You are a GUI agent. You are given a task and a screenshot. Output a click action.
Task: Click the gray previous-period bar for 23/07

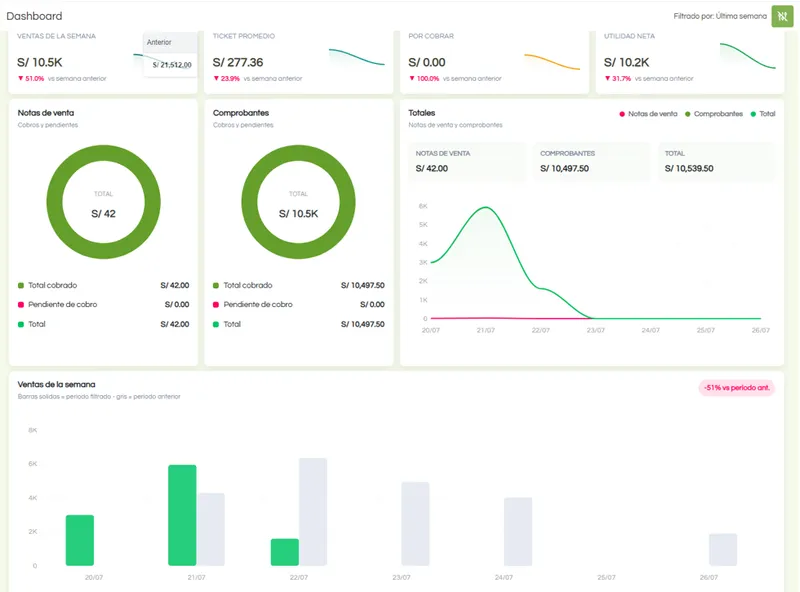[x=415, y=524]
